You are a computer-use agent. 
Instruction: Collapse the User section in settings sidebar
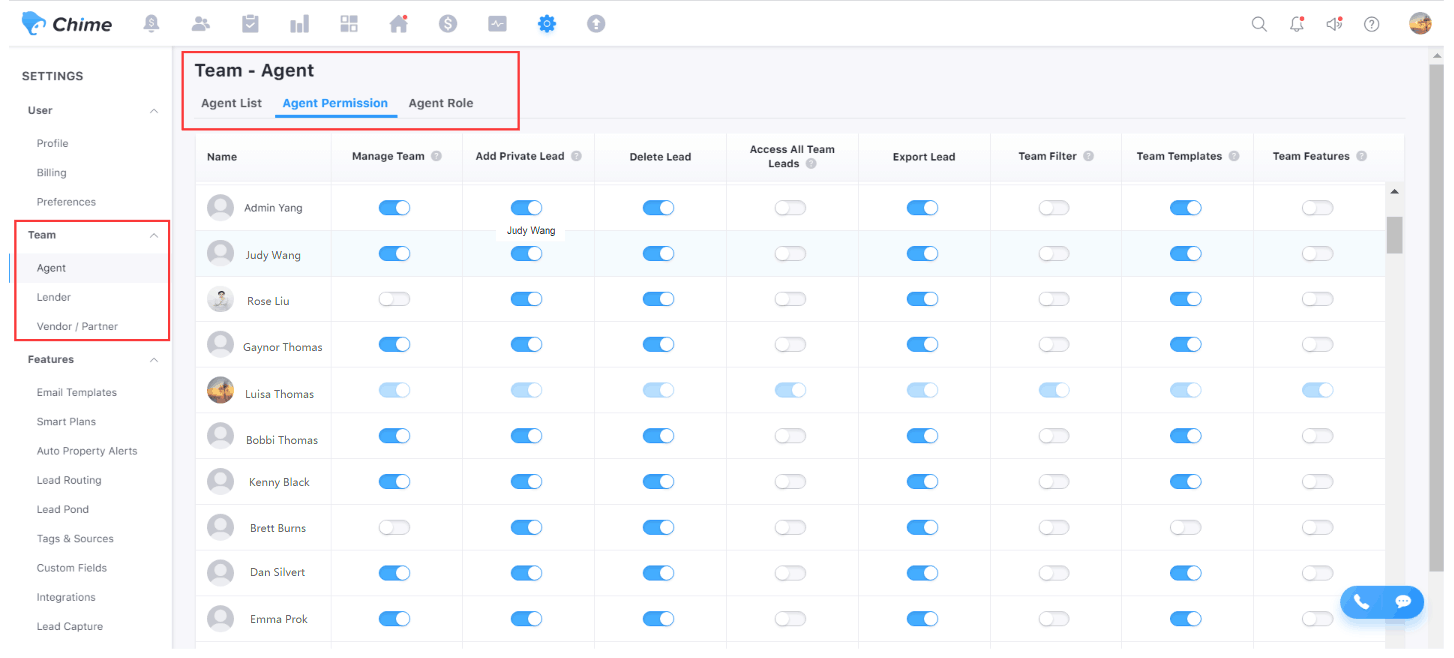coord(153,111)
